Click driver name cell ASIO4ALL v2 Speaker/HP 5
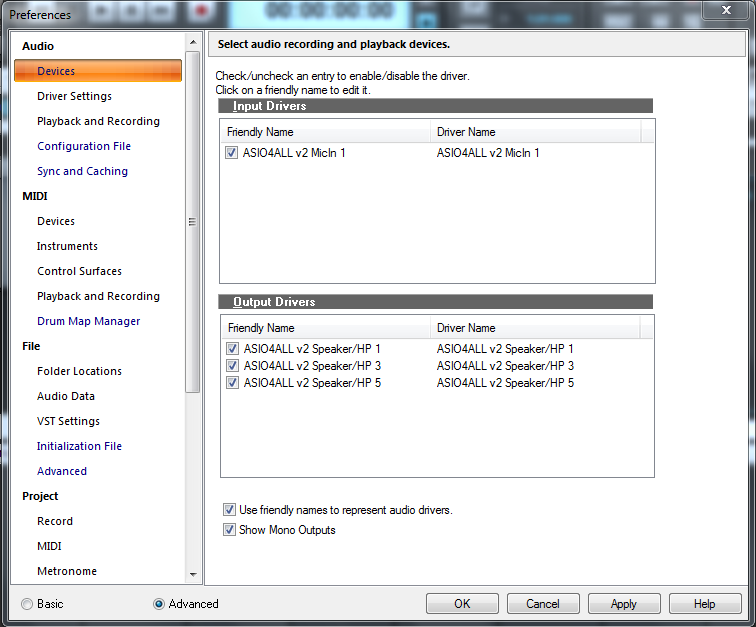756x627 pixels. [505, 383]
